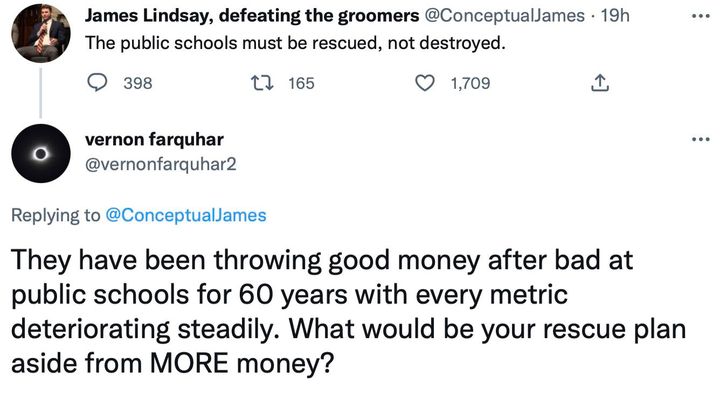The height and width of the screenshot is (393, 720).
Task: Click the share upload icon
Action: (x=600, y=83)
